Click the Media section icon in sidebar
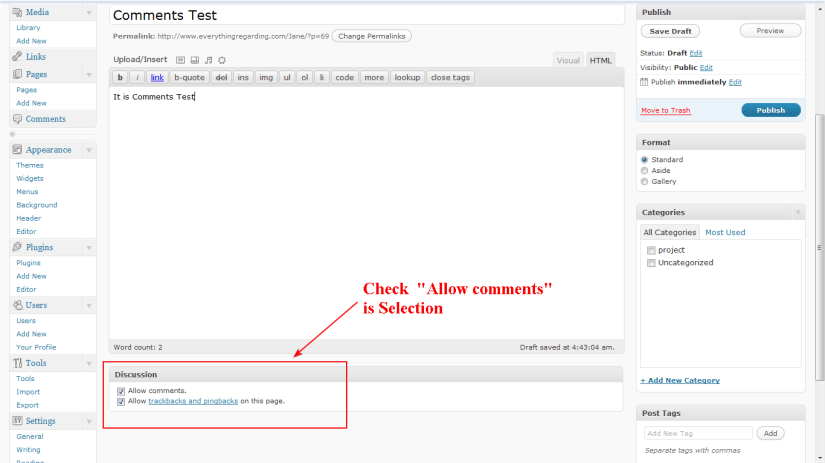The height and width of the screenshot is (463, 825). pyautogui.click(x=17, y=12)
